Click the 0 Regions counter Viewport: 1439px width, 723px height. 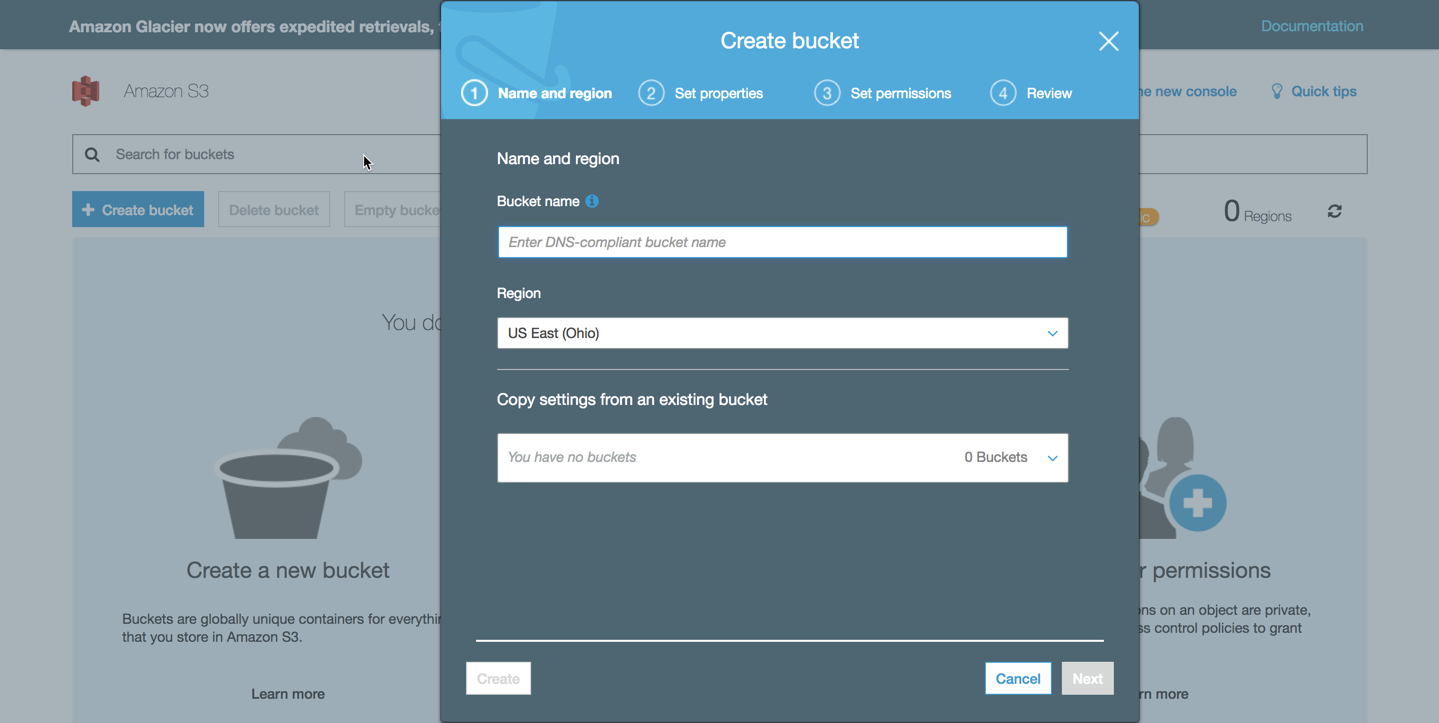[1257, 211]
